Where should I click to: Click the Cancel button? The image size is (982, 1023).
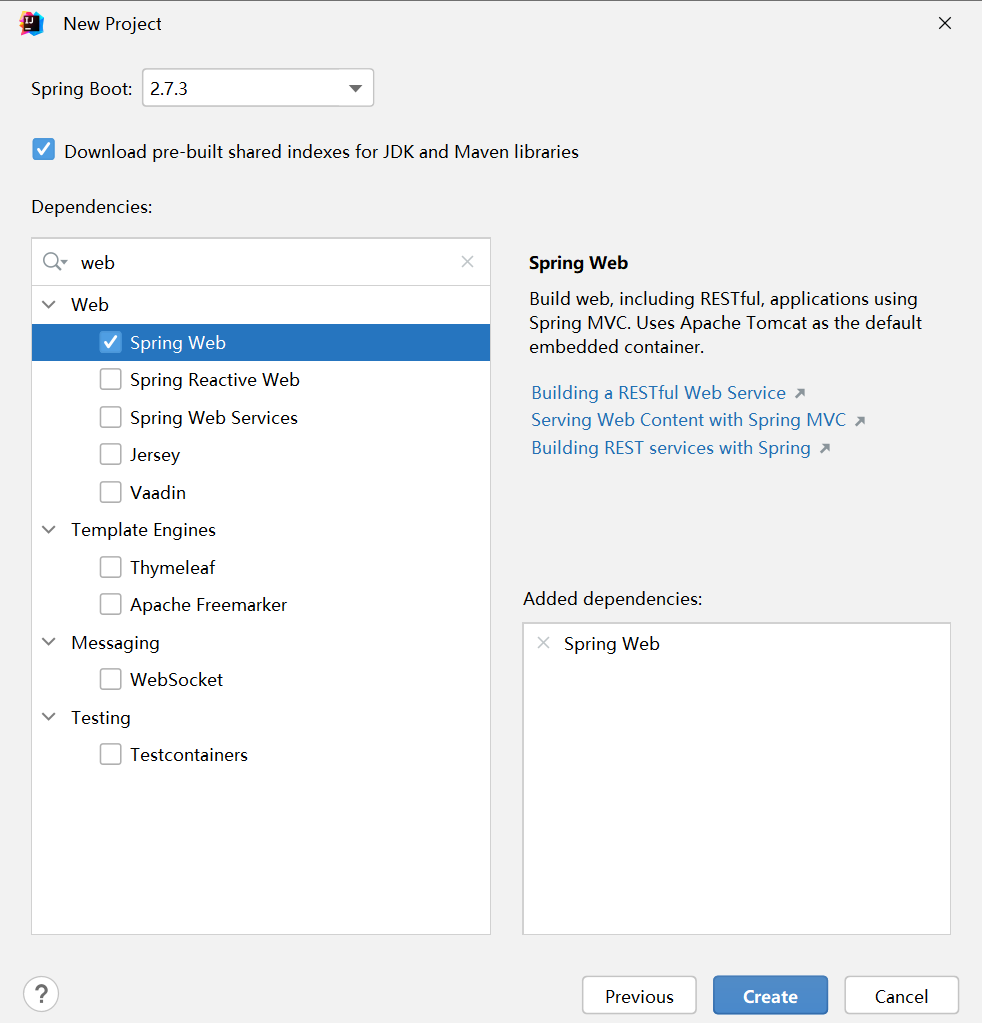[901, 996]
